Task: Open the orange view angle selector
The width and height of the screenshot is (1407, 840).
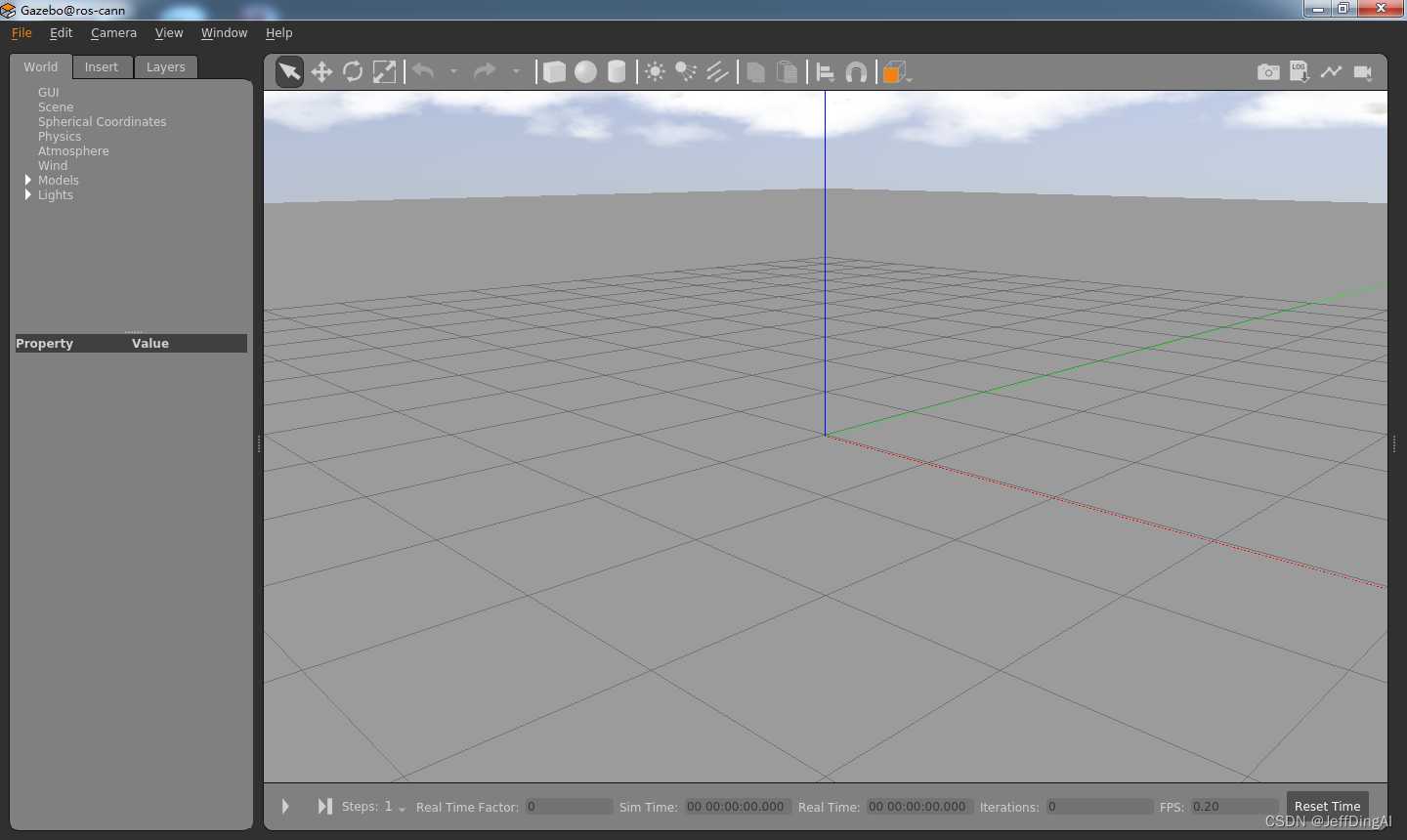Action: click(x=896, y=72)
